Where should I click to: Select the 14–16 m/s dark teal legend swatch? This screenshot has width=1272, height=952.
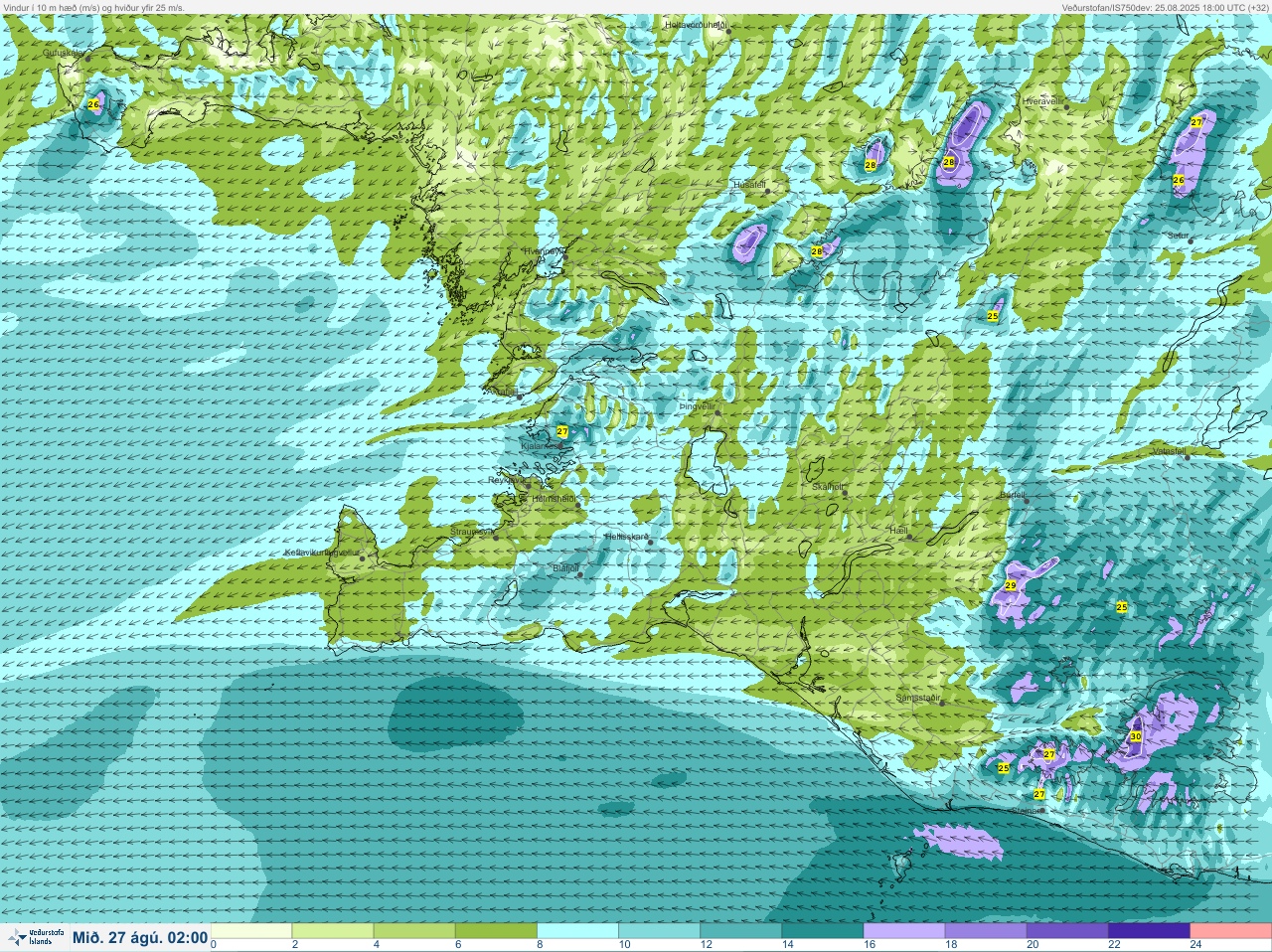point(822,931)
